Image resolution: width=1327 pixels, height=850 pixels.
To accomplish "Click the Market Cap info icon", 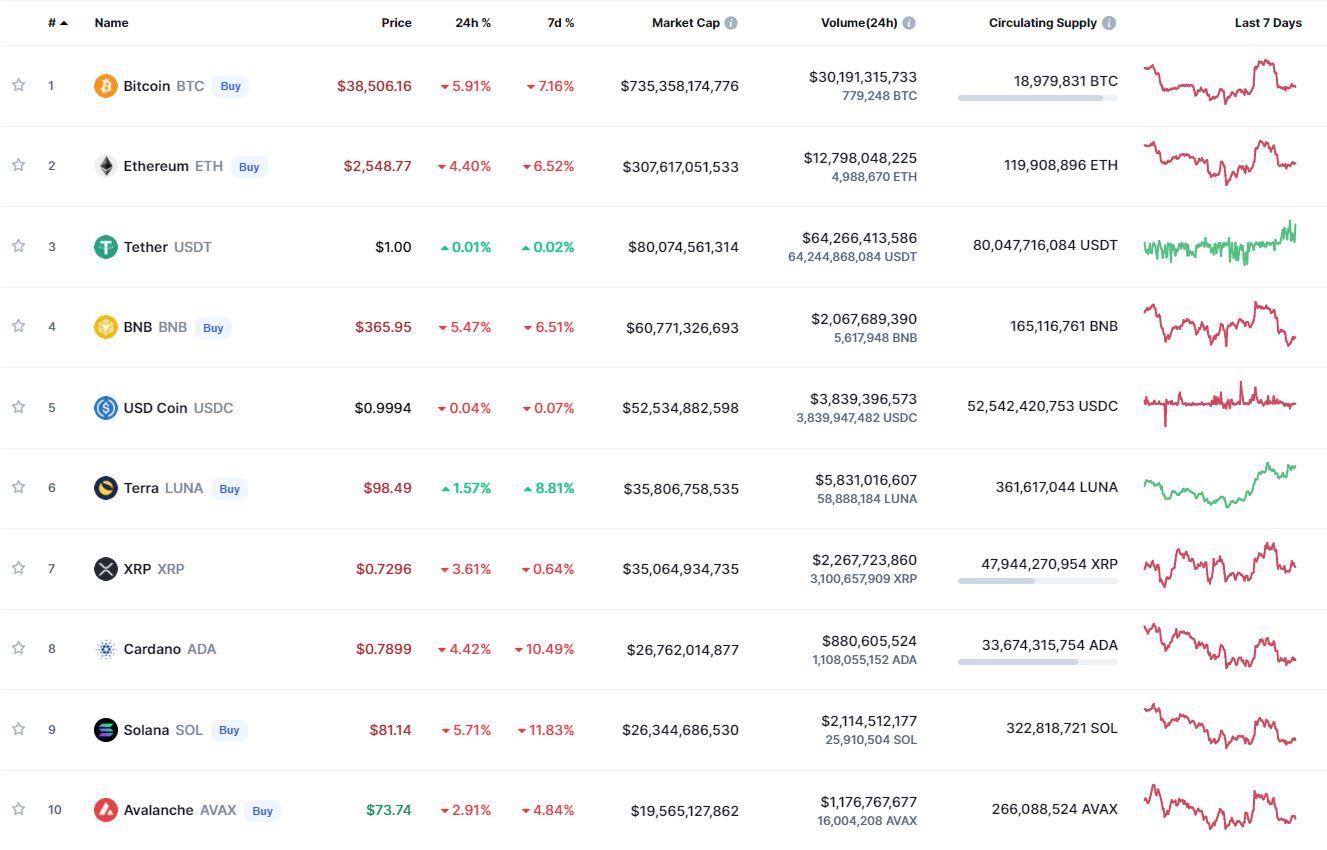I will tap(731, 23).
